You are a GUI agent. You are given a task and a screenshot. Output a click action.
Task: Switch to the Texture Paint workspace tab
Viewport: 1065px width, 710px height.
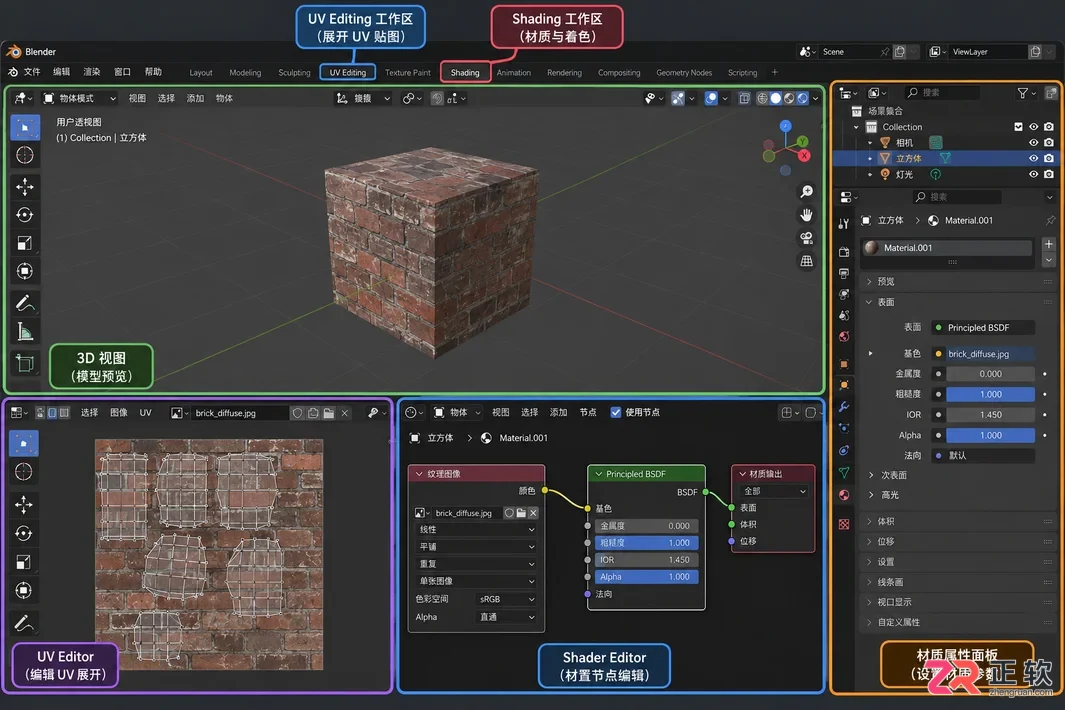coord(408,73)
